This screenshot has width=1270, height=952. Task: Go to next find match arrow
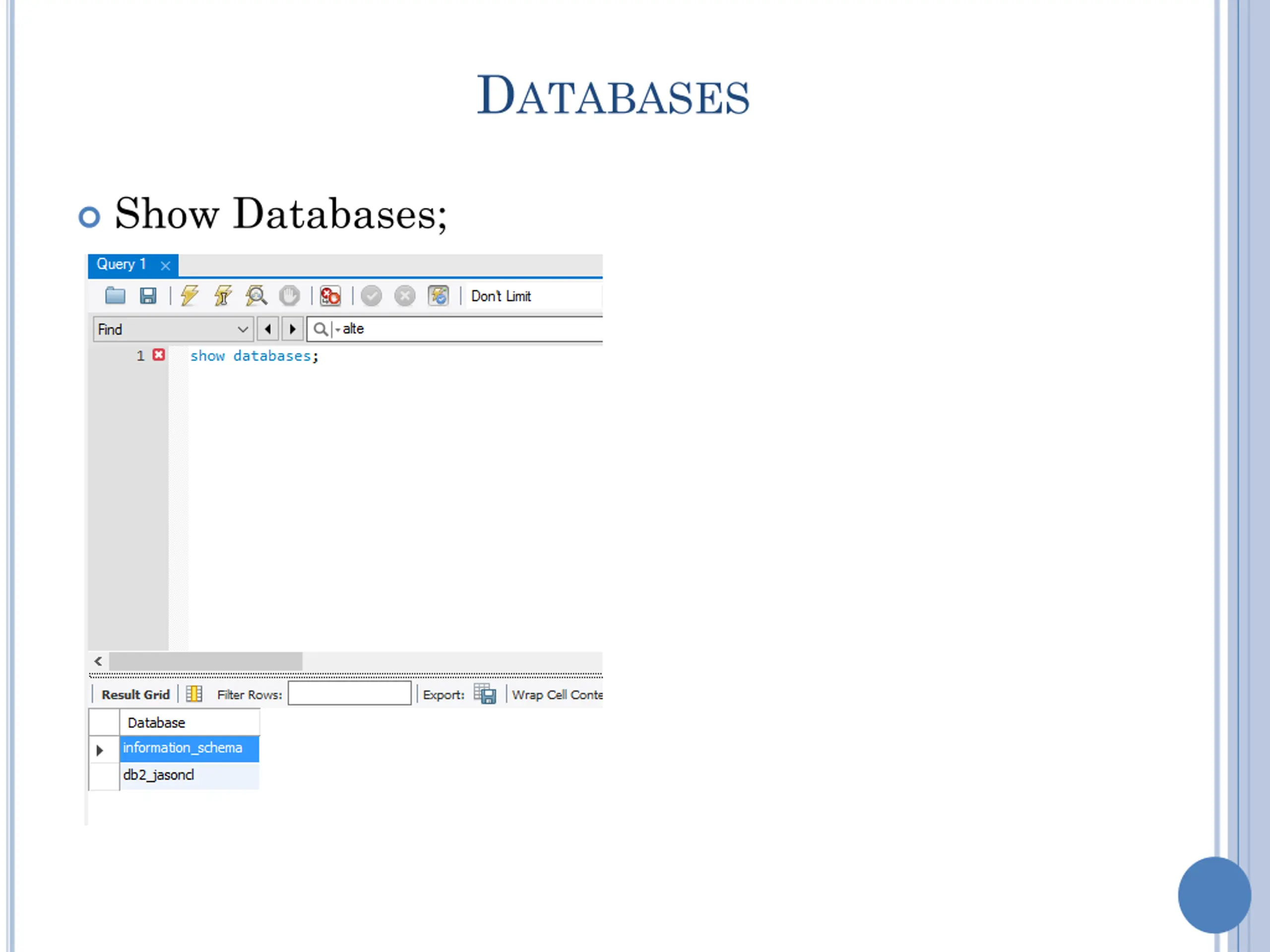[x=293, y=329]
